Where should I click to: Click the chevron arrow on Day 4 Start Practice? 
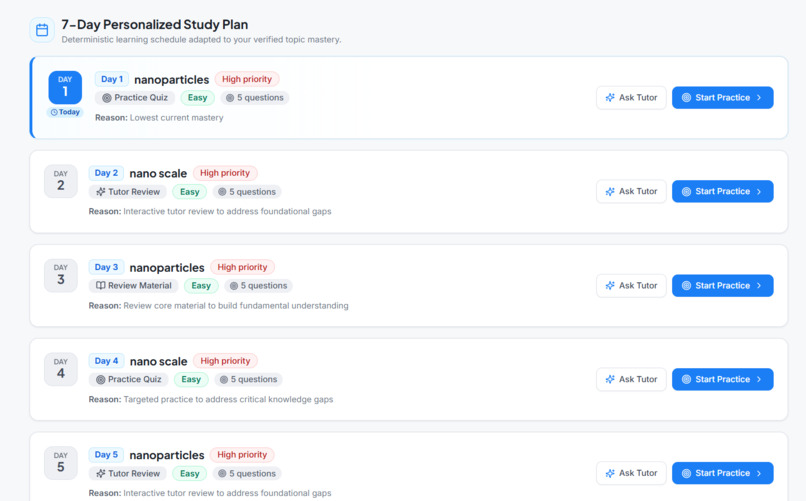click(759, 379)
